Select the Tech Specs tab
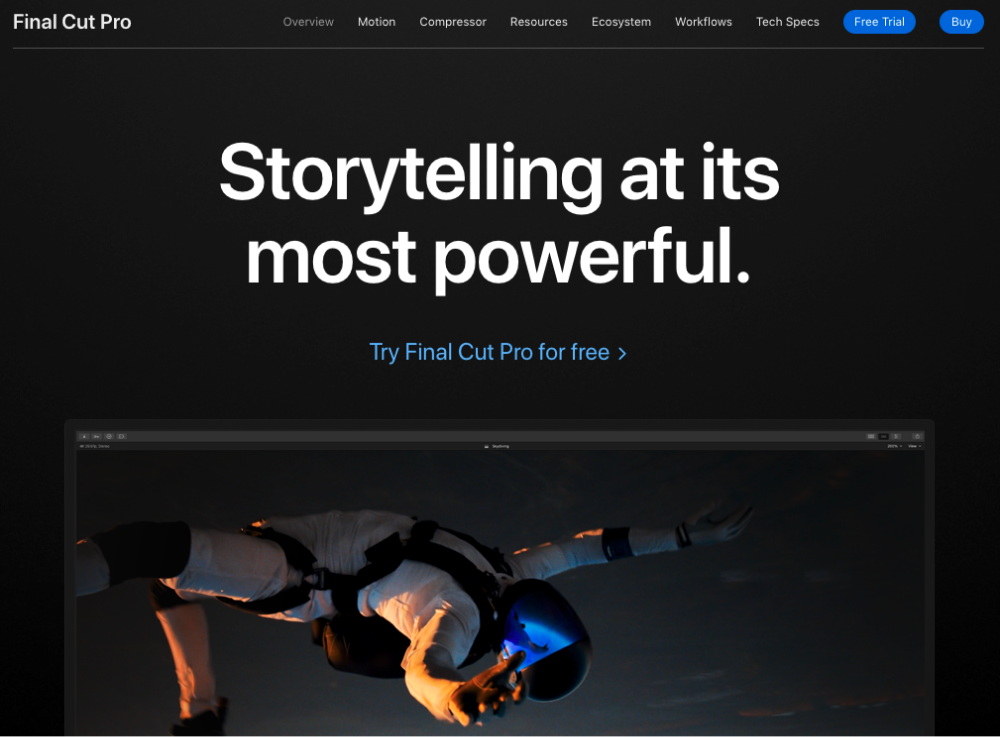1000x737 pixels. (x=788, y=22)
